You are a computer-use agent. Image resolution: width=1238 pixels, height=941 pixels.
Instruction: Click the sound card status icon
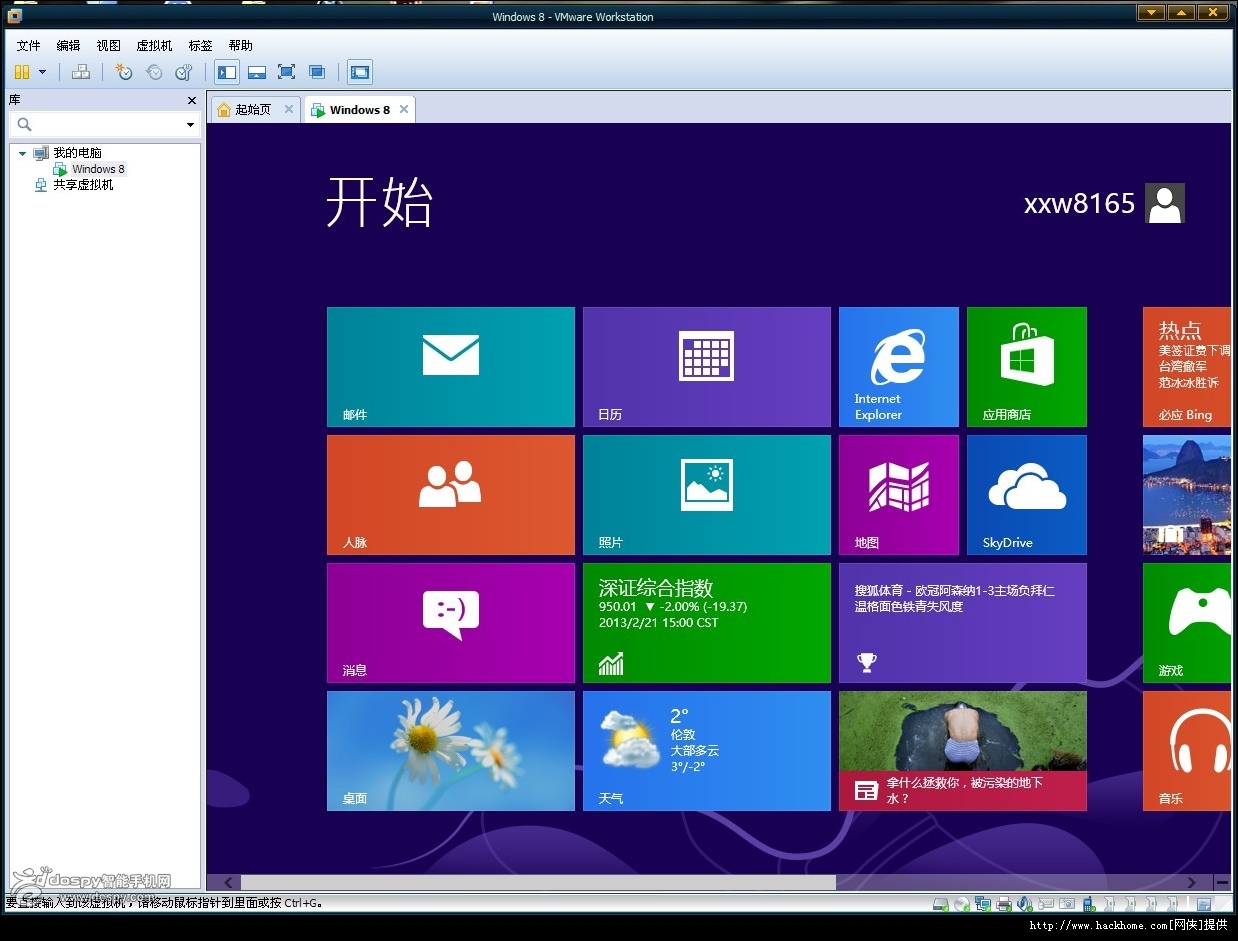point(1025,904)
